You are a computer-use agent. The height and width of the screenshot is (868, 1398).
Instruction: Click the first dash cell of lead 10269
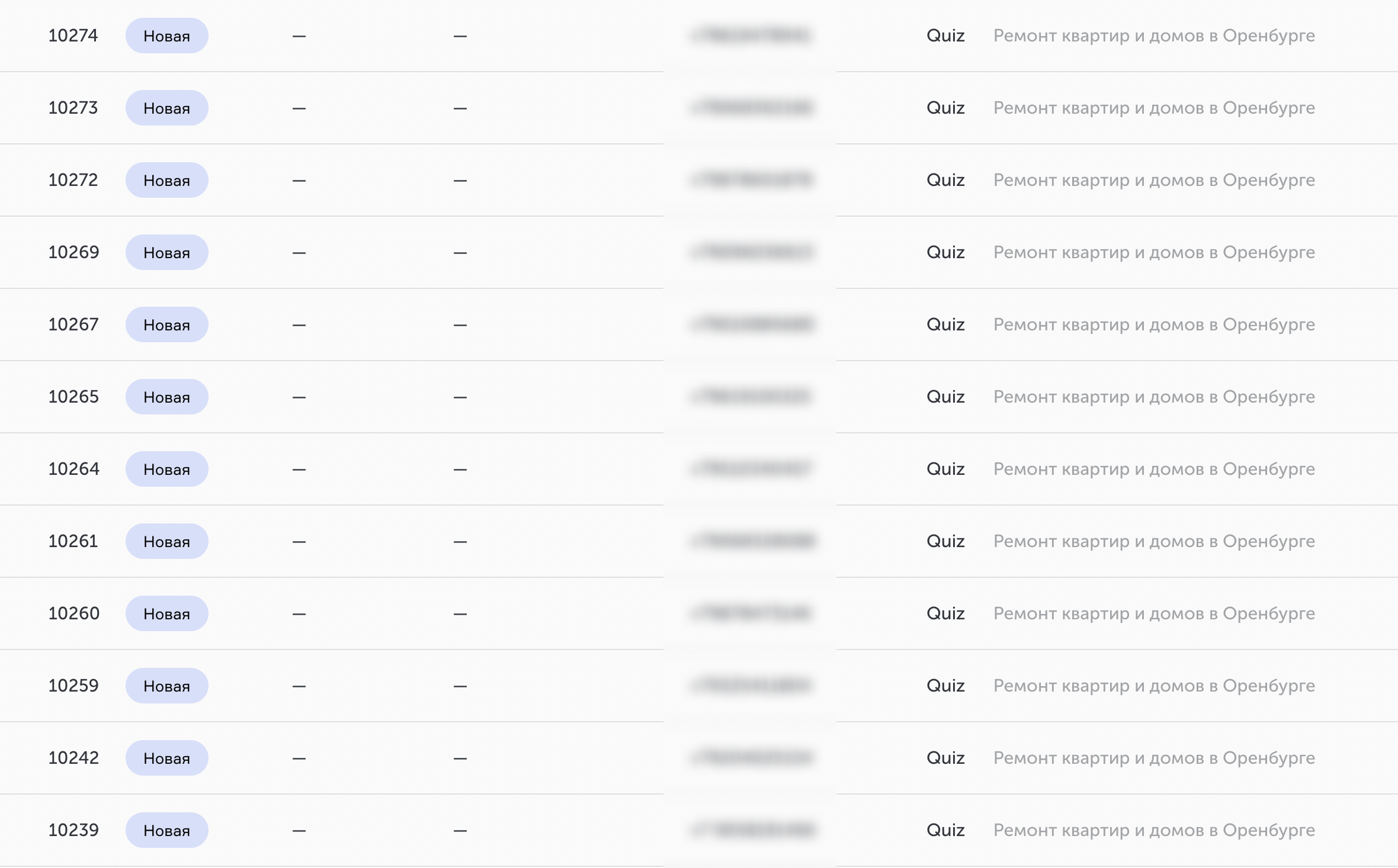[x=299, y=253]
